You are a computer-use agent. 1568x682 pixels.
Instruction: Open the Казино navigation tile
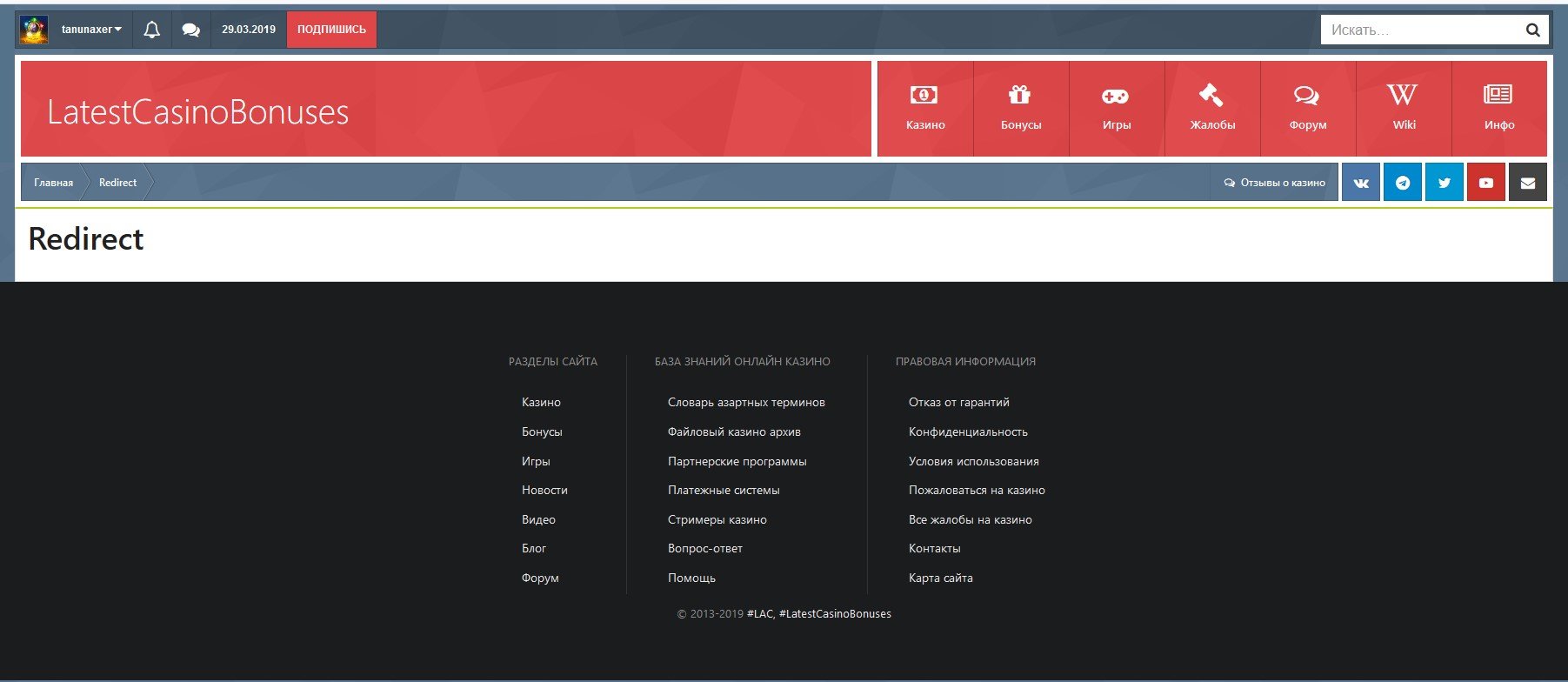pyautogui.click(x=924, y=108)
